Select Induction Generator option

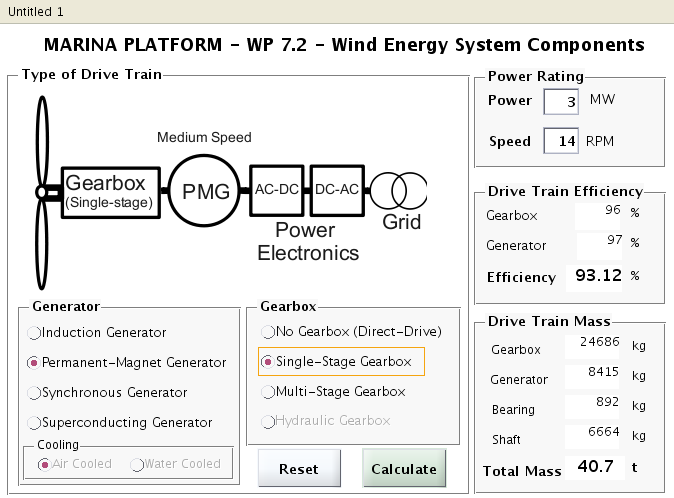coord(37,332)
